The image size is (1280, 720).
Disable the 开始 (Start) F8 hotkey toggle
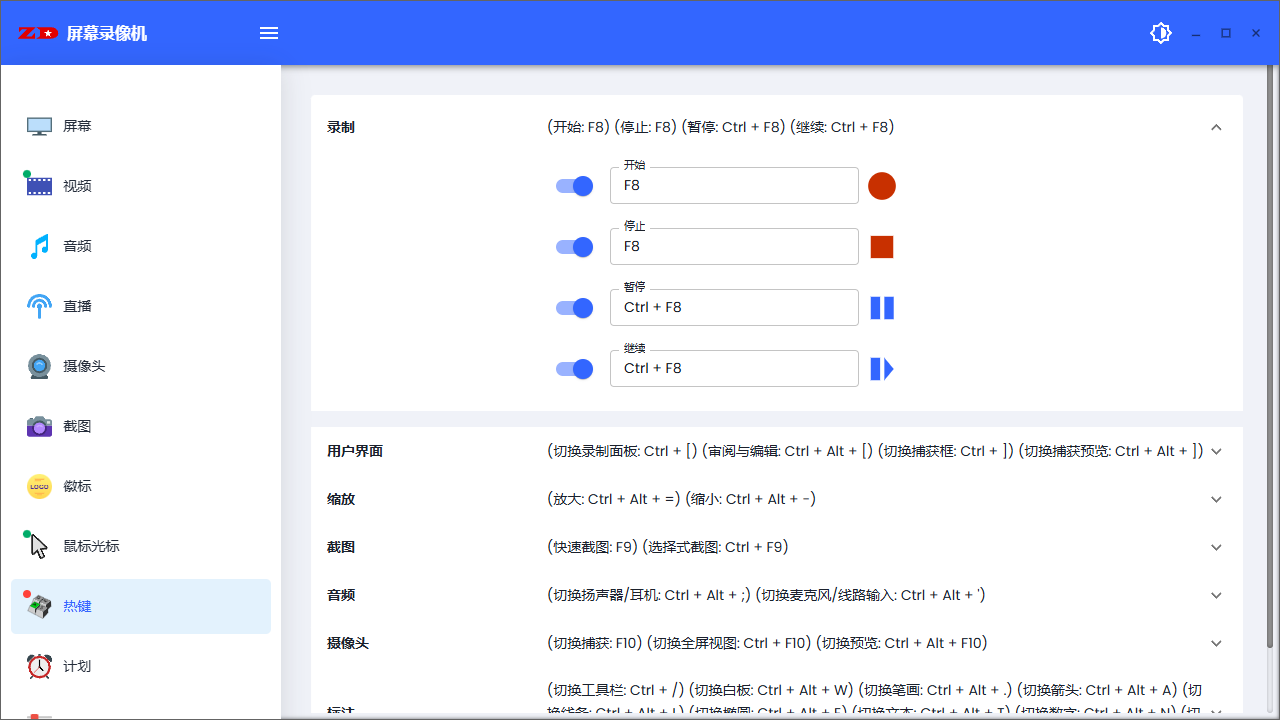pyautogui.click(x=574, y=185)
